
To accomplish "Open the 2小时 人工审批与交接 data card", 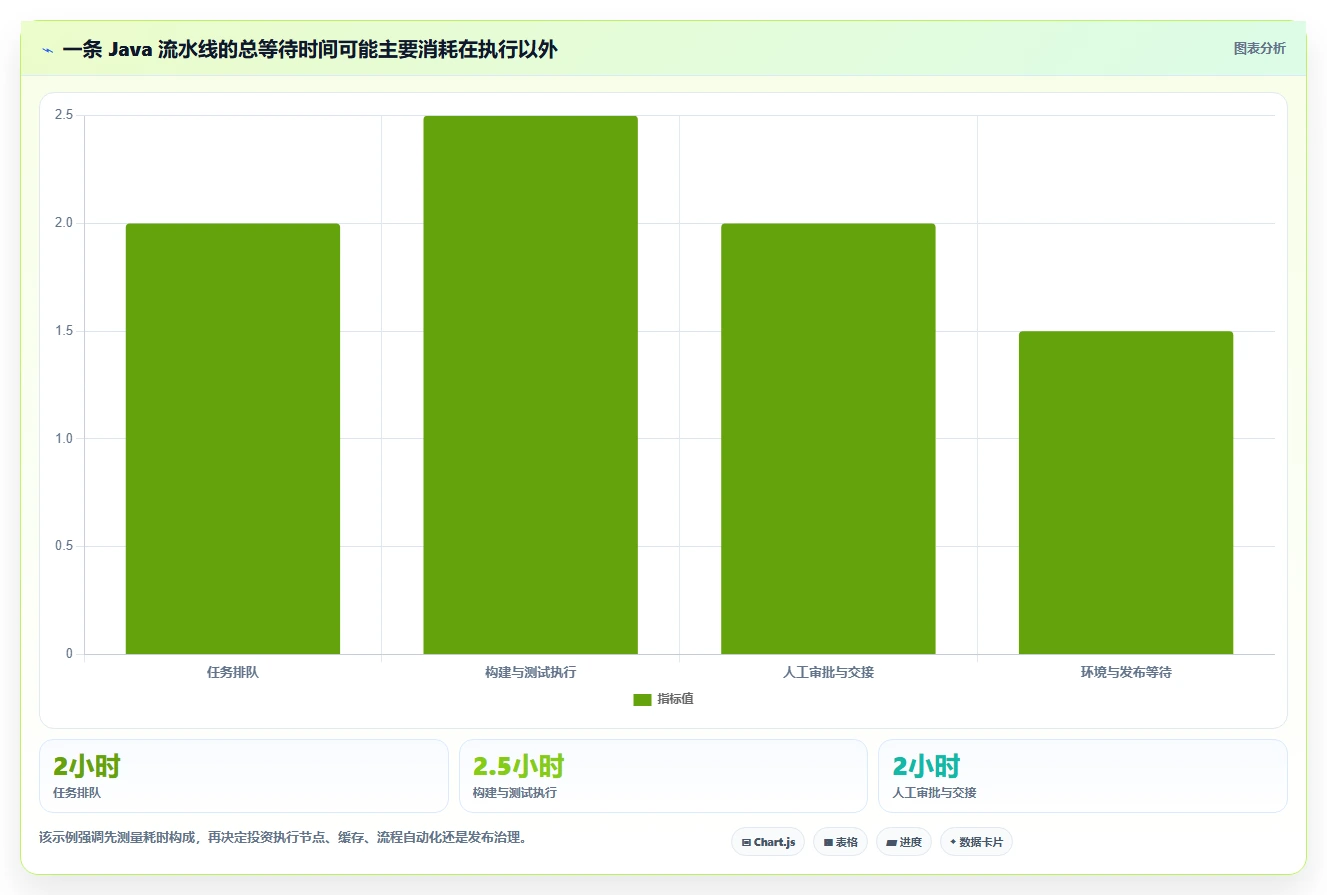I will point(1083,776).
